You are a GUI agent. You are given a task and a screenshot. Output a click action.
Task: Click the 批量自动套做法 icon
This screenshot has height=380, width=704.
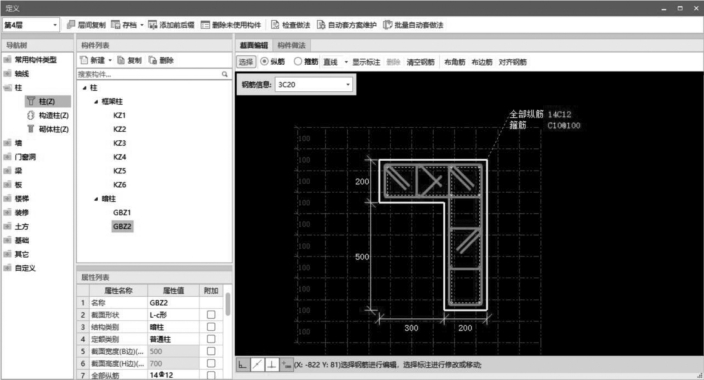[x=387, y=25]
